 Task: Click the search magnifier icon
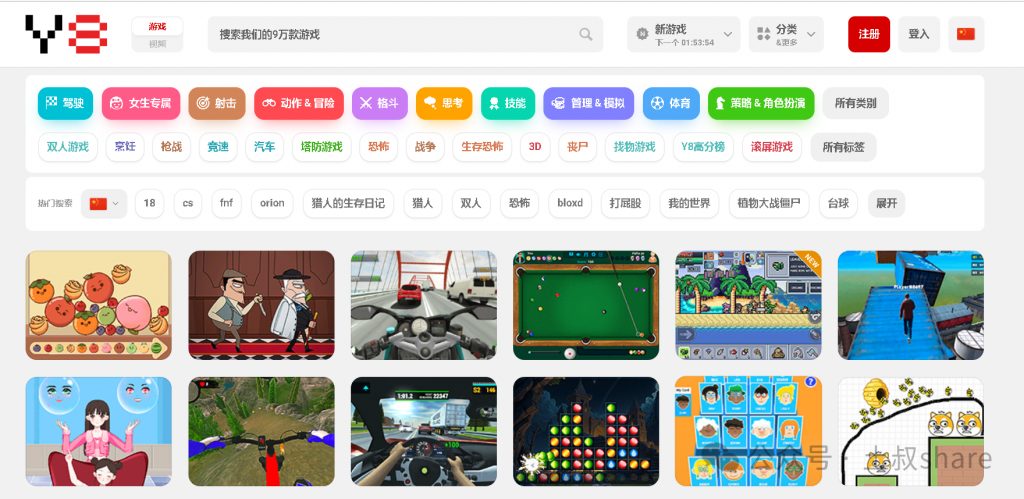tap(586, 35)
